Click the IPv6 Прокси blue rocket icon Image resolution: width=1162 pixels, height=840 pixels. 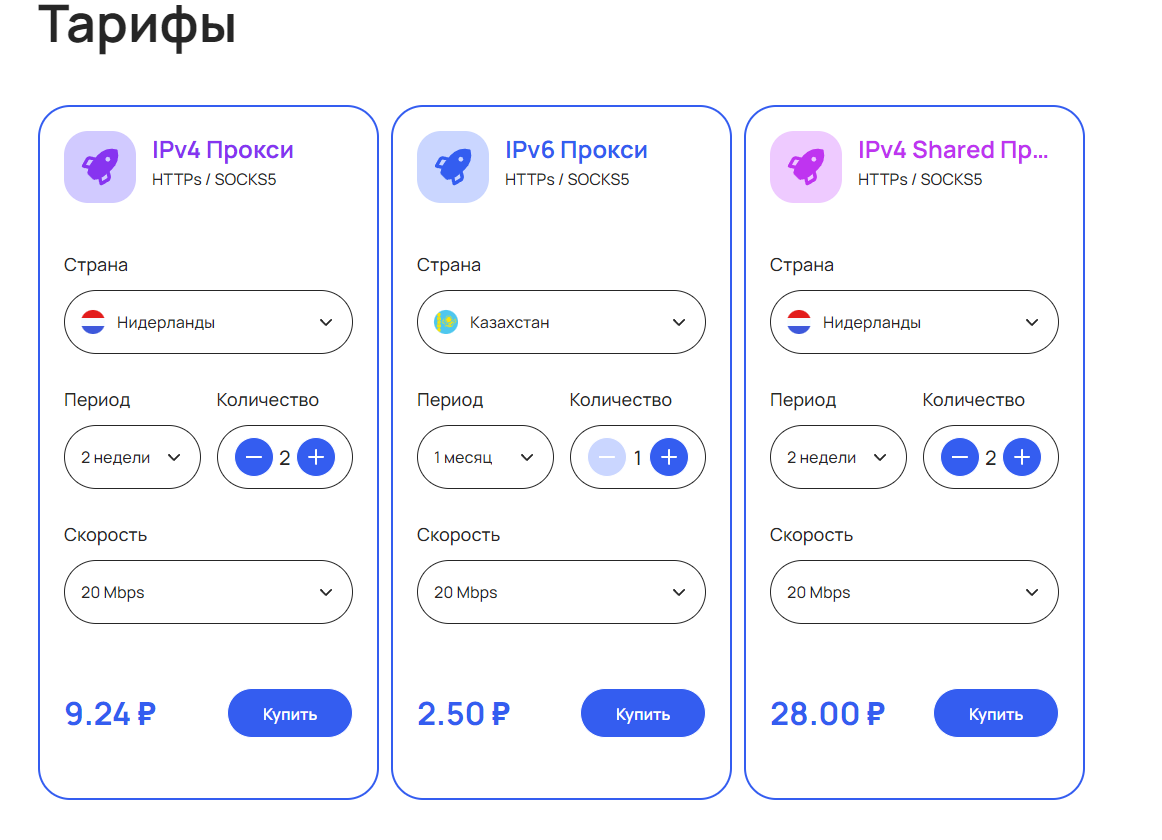pyautogui.click(x=453, y=167)
